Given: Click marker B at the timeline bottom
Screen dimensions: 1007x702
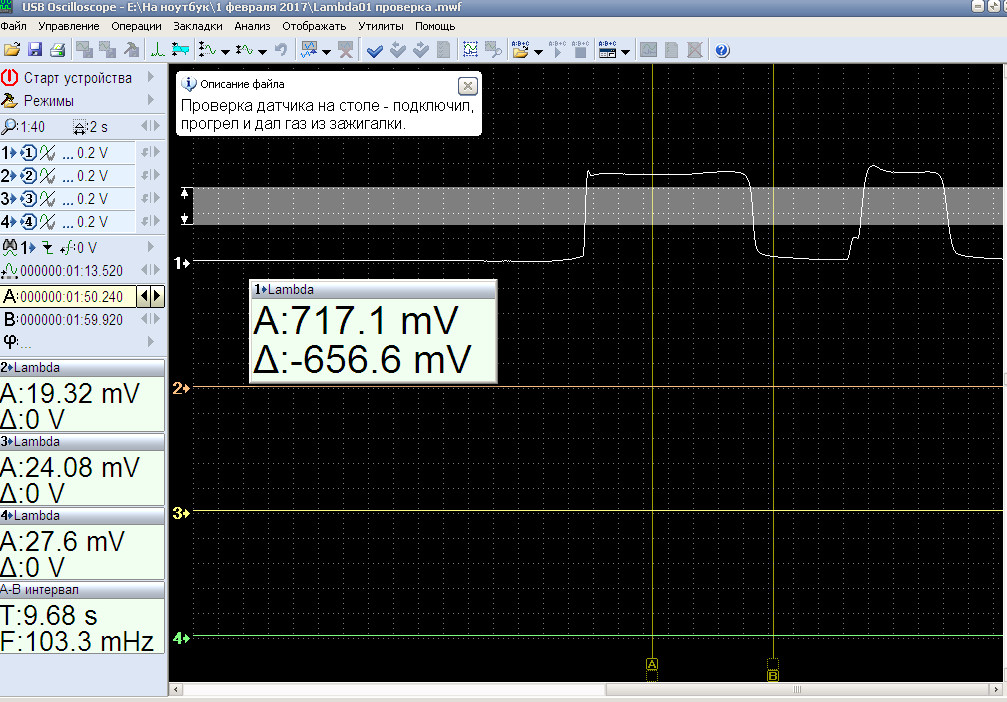Looking at the screenshot, I should coord(773,676).
